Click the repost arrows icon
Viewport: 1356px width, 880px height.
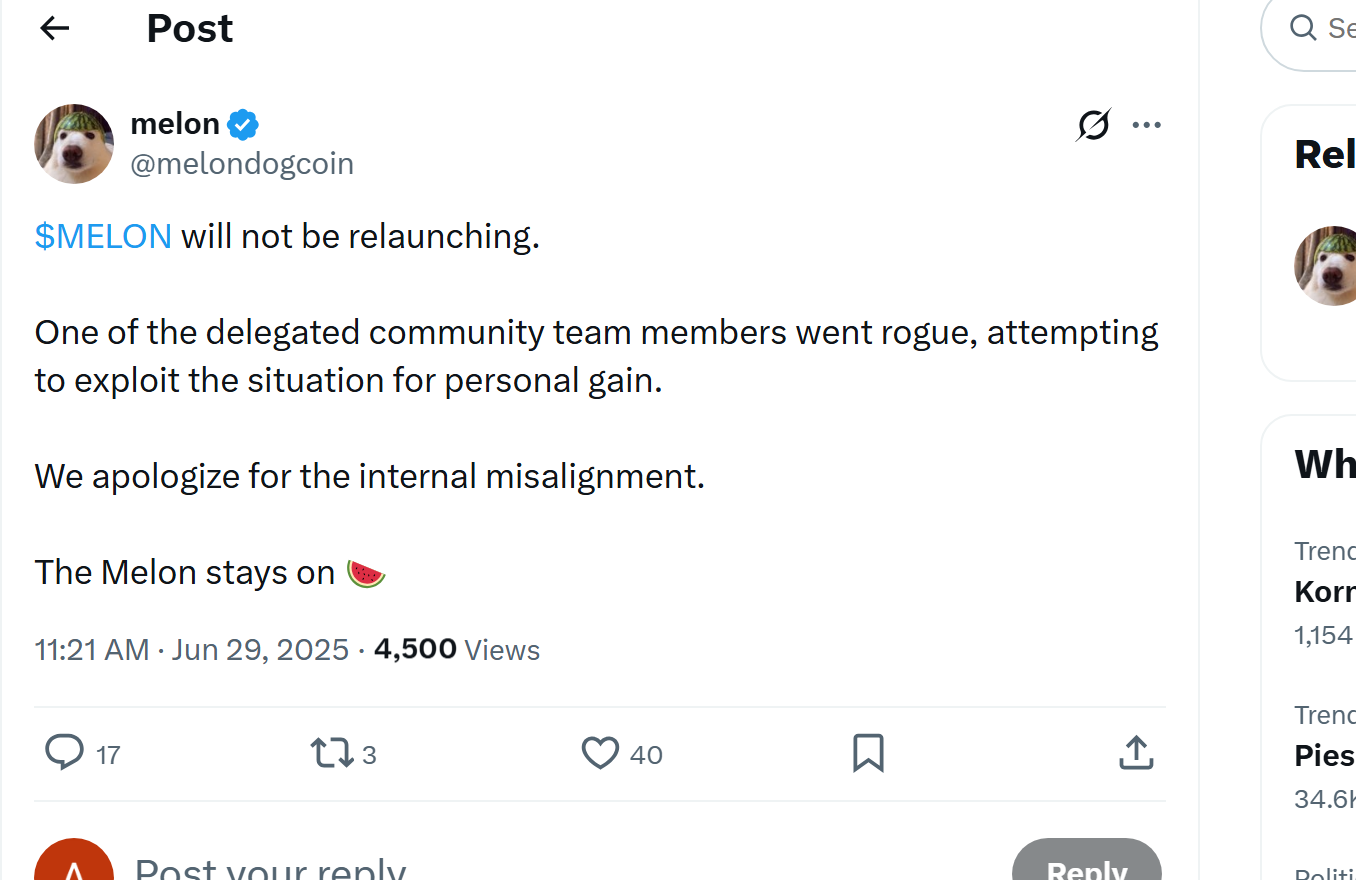332,753
